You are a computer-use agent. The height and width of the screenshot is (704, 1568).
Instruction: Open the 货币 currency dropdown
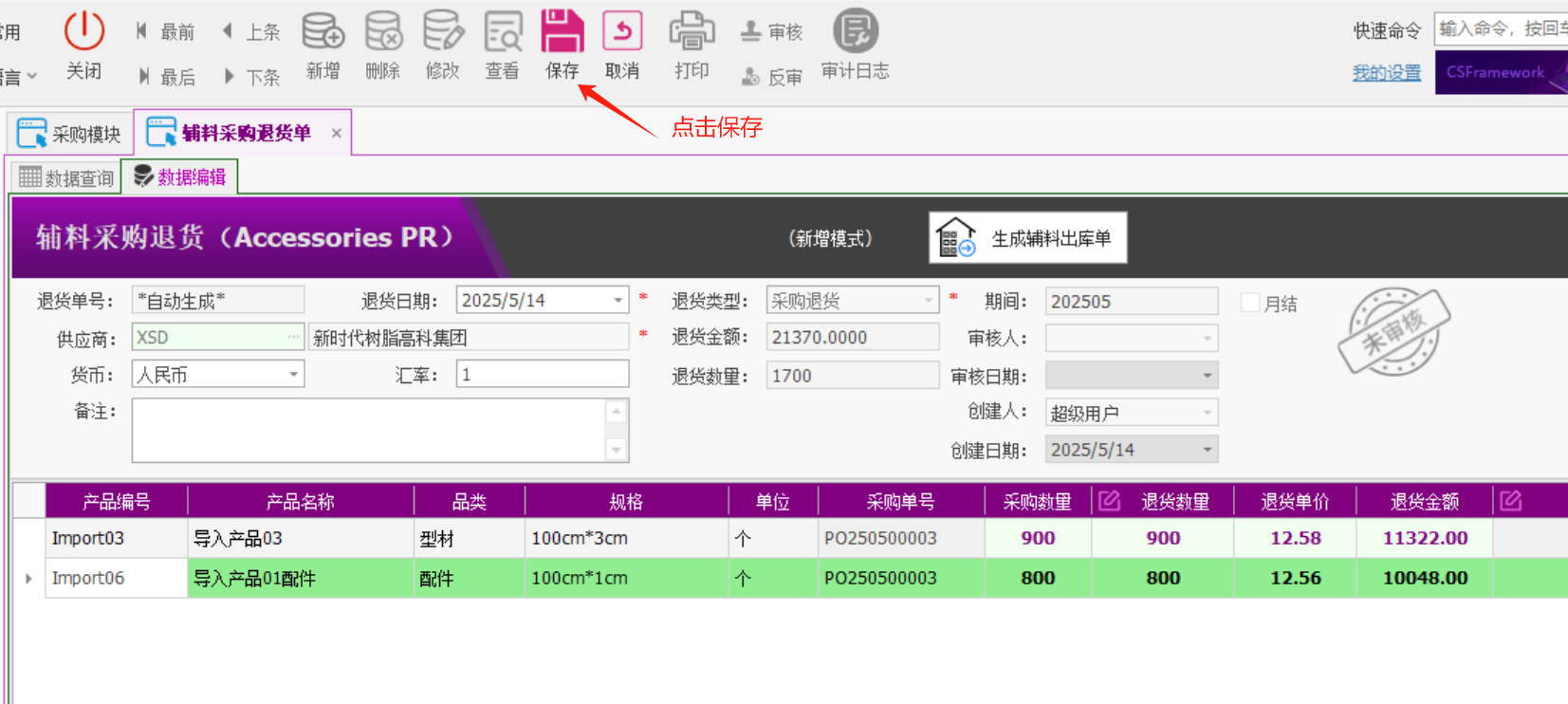click(x=293, y=375)
